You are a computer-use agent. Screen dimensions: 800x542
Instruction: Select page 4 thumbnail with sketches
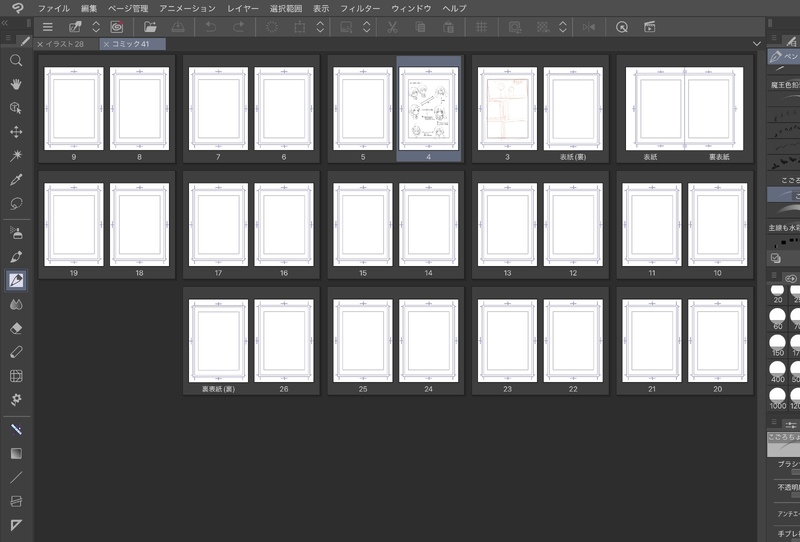point(429,108)
